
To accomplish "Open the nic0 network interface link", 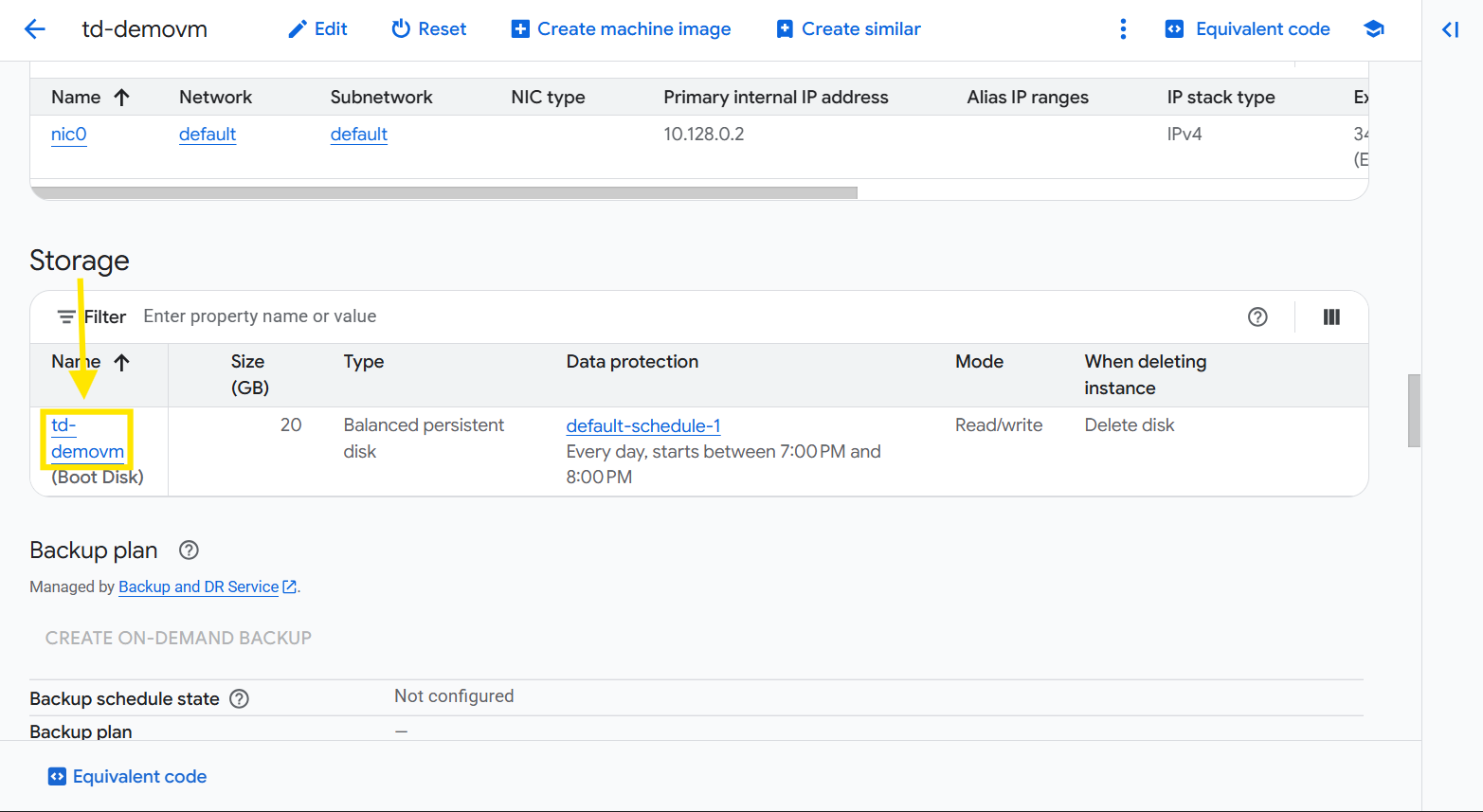I will 68,135.
